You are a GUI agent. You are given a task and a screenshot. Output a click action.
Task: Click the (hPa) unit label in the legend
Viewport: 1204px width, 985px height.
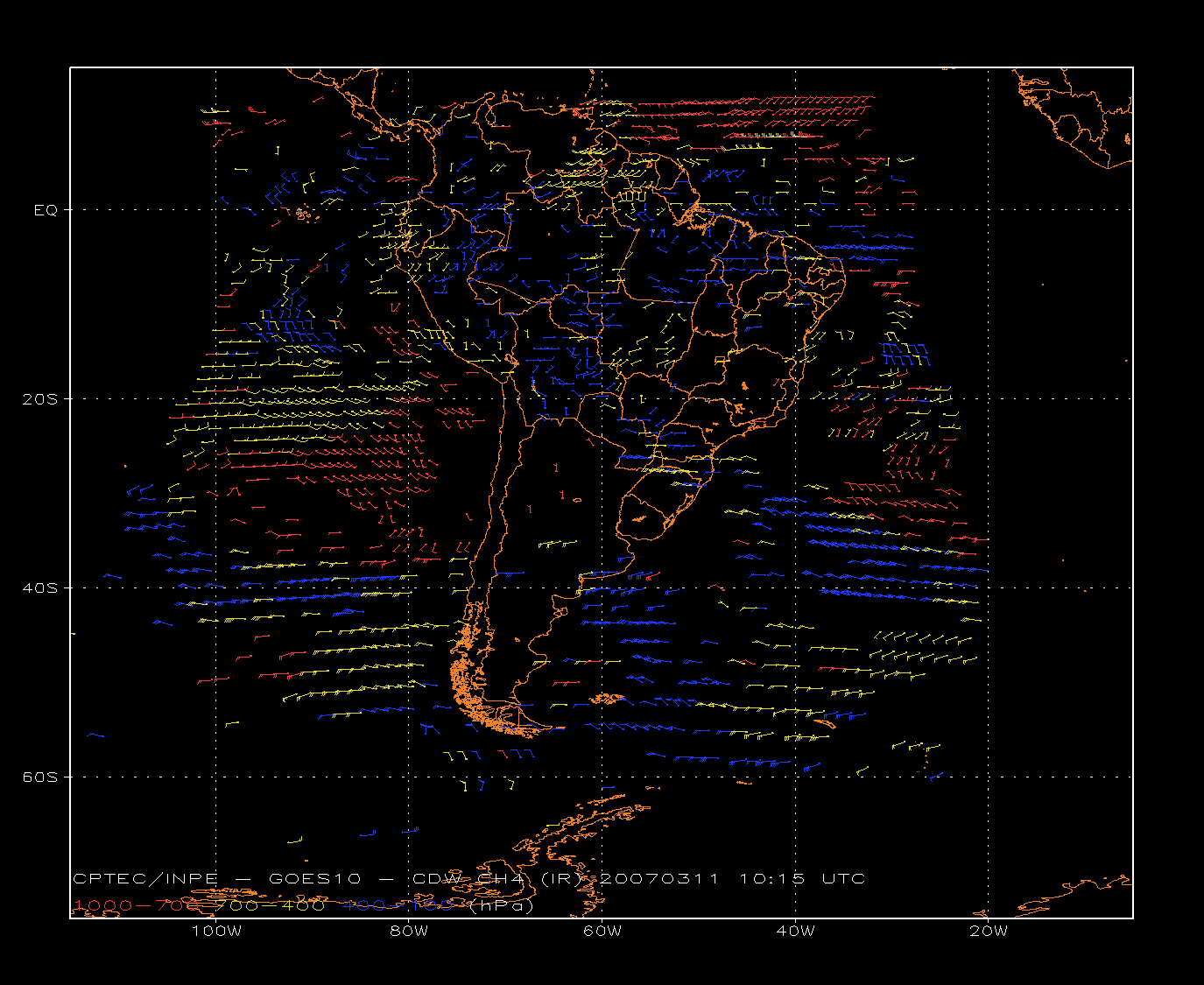click(x=502, y=906)
